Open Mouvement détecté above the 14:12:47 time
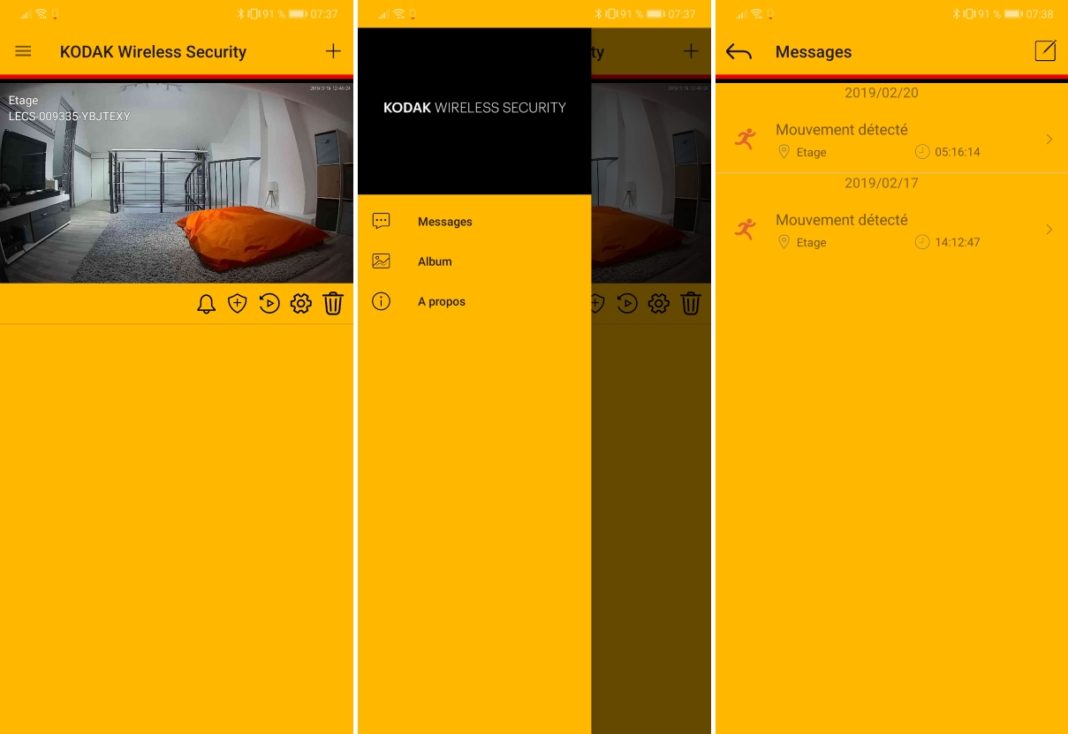Image resolution: width=1068 pixels, height=734 pixels. [x=841, y=220]
